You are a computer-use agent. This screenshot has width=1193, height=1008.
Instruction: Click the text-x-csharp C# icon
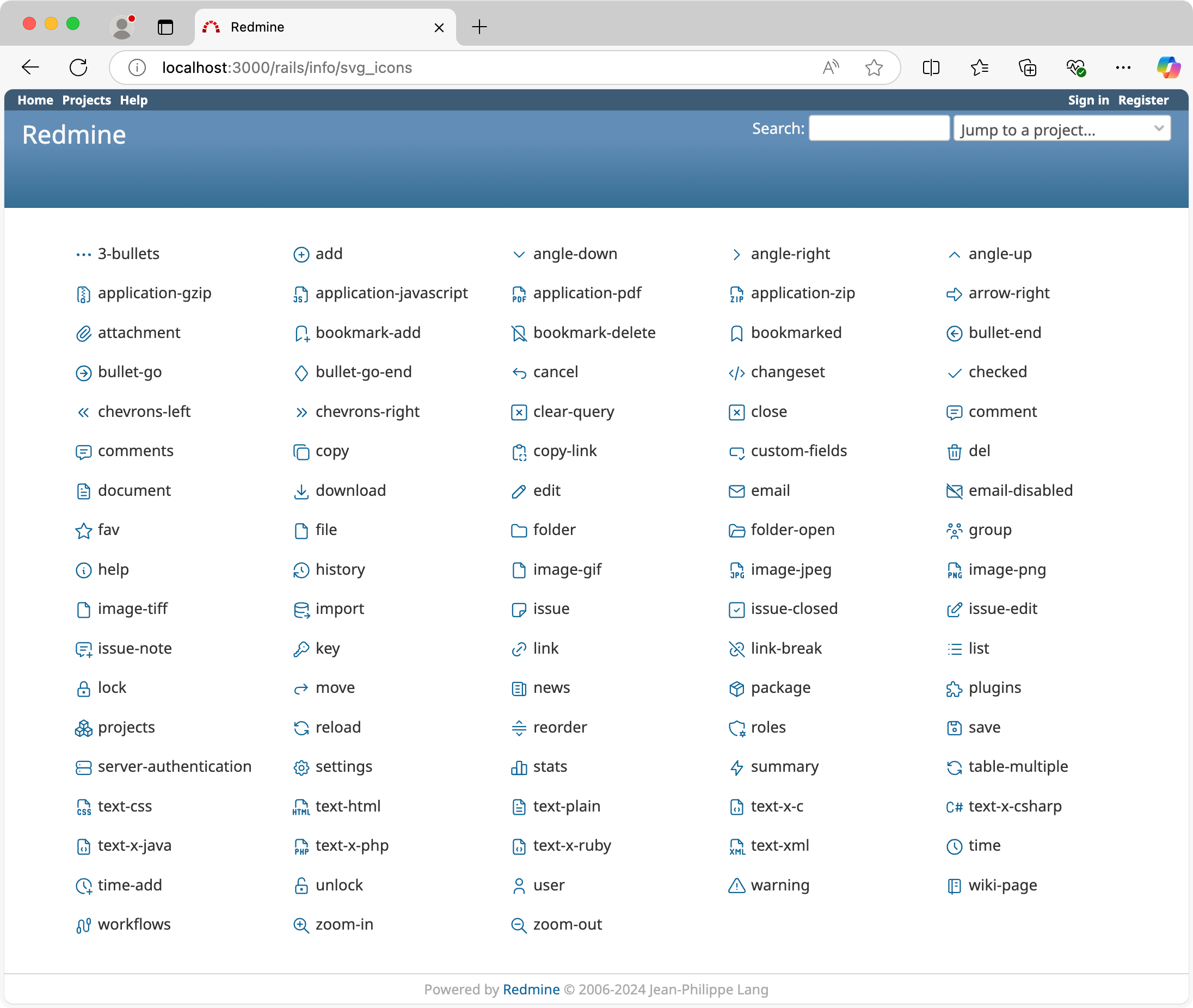(954, 807)
